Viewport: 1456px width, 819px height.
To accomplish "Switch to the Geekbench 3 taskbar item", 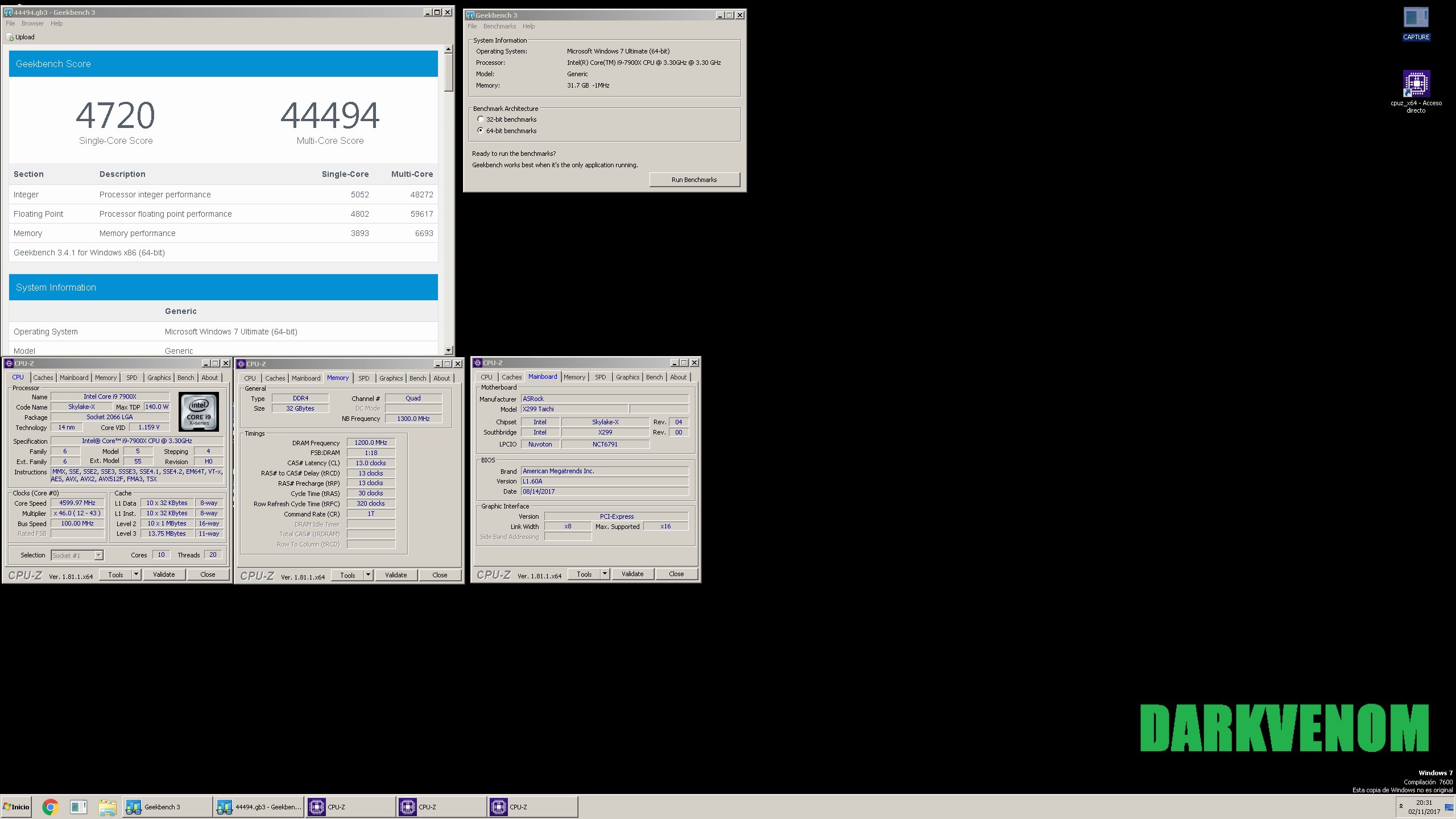I will (167, 806).
